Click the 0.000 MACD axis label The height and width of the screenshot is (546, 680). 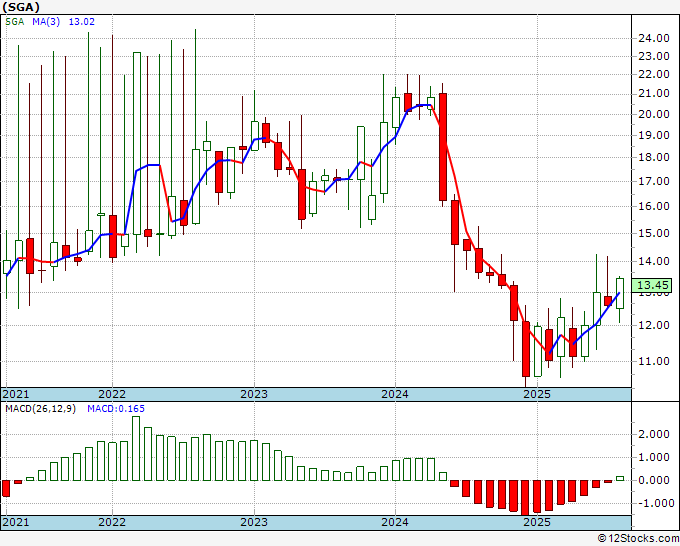(654, 480)
